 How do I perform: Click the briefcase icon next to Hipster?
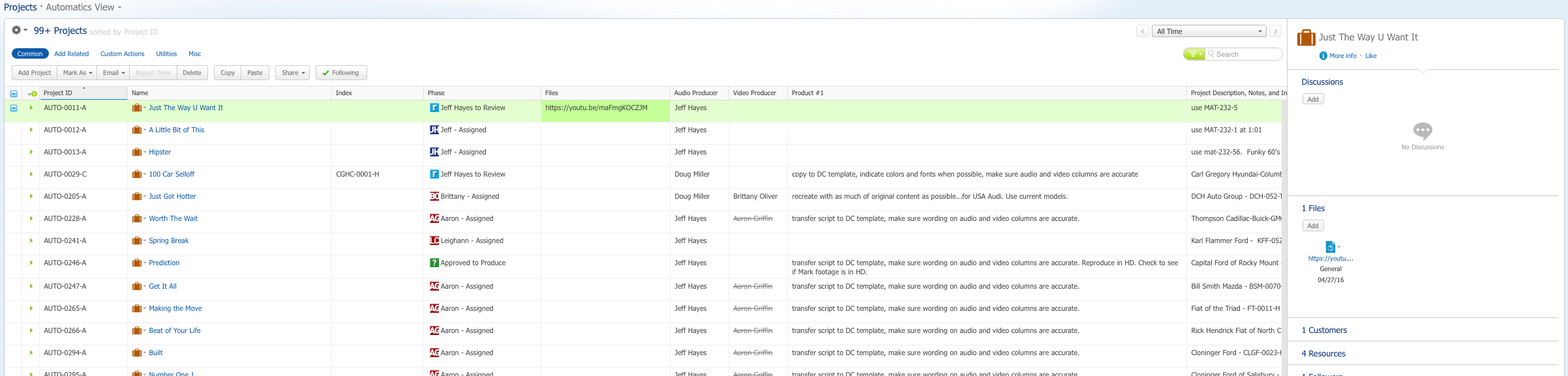click(x=137, y=152)
